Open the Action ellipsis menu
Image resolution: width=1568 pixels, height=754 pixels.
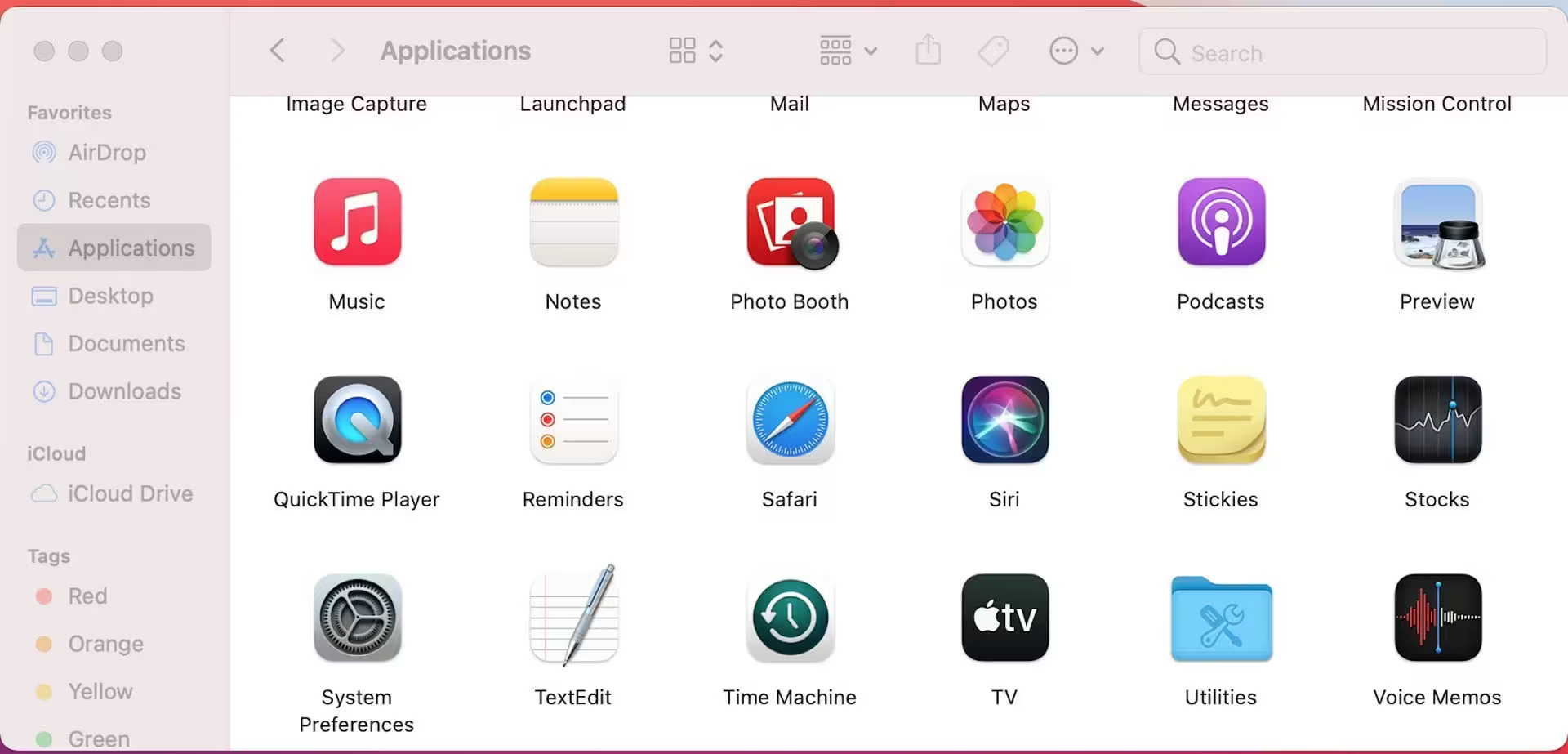tap(1076, 51)
